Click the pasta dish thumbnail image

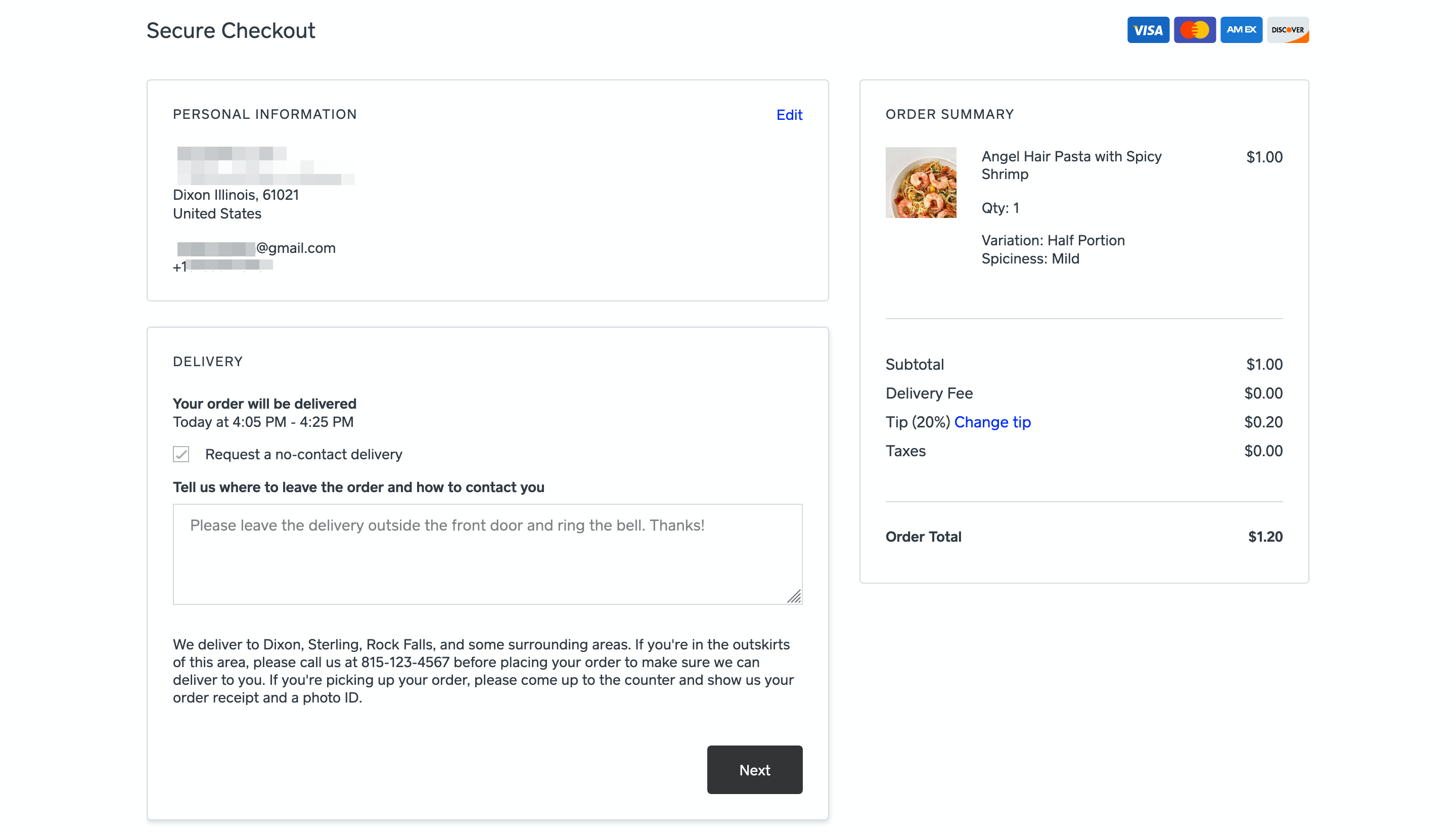click(921, 182)
